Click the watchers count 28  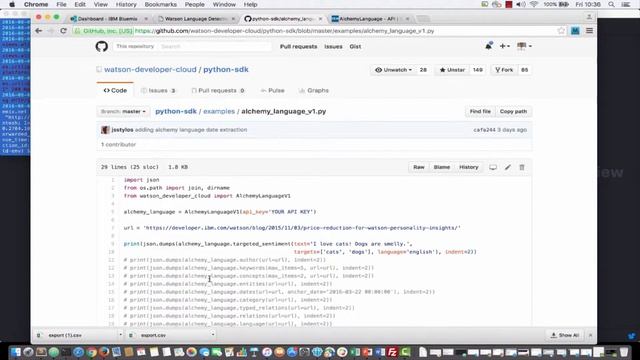click(x=423, y=70)
